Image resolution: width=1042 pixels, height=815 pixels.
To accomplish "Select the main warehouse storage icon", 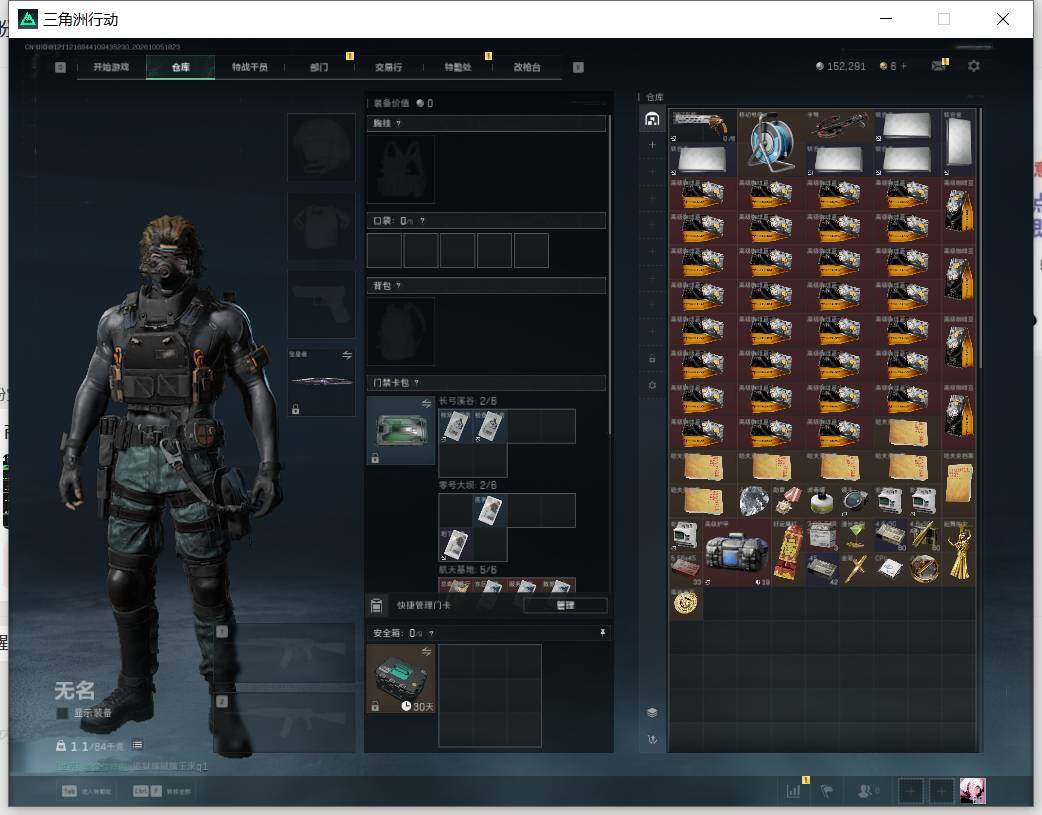I will 652,119.
